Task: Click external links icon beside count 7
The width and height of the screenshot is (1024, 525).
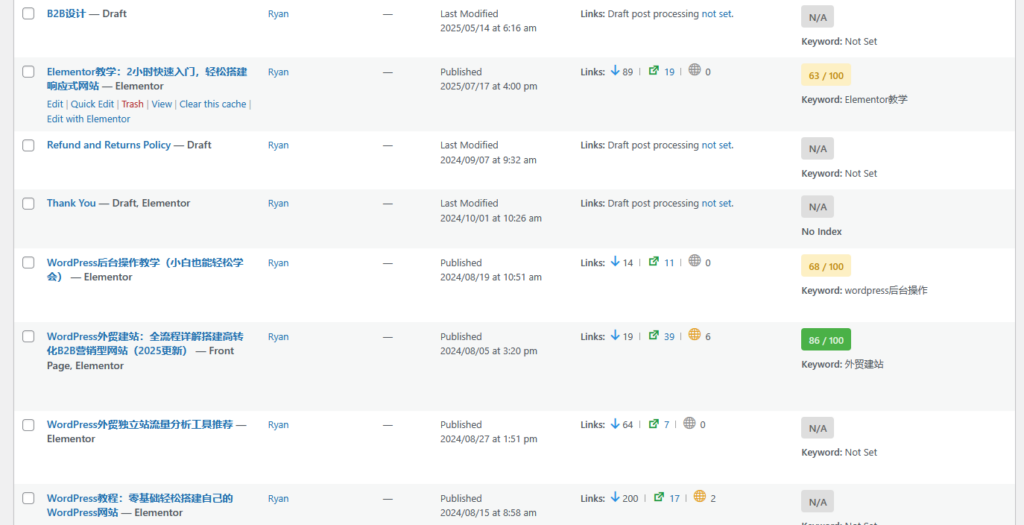Action: point(654,423)
